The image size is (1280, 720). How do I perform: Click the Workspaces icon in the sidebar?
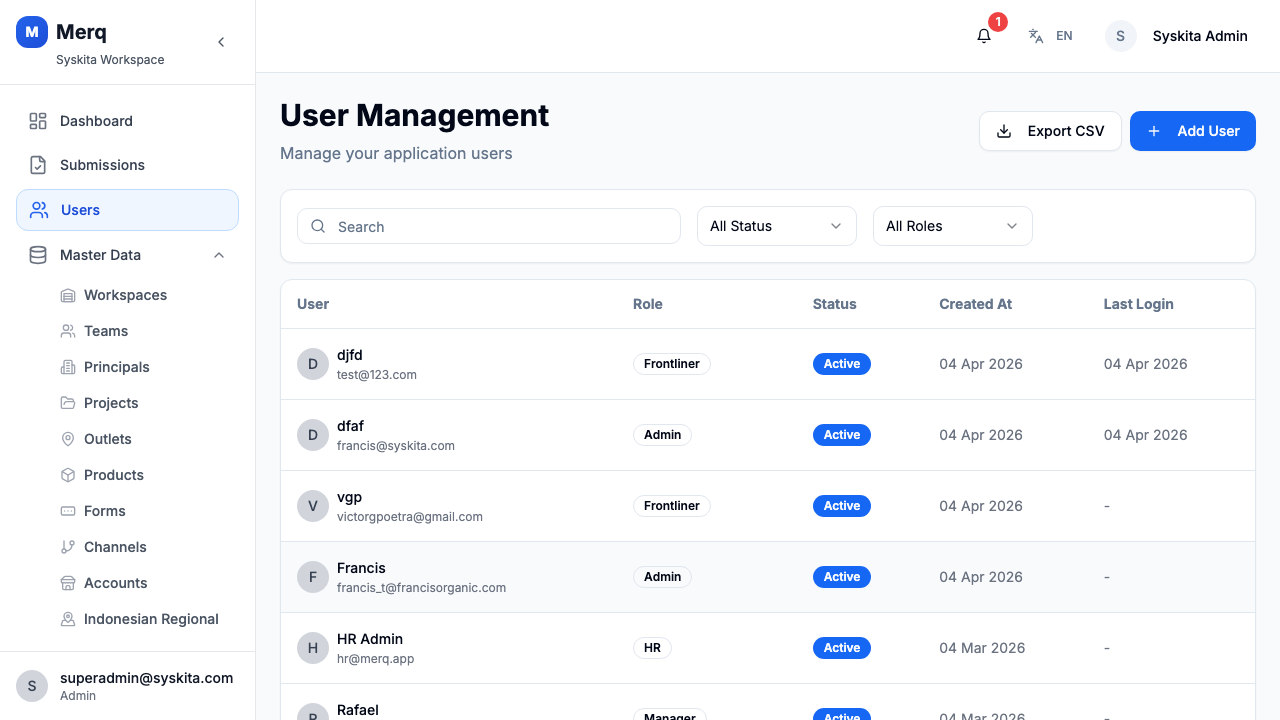[x=68, y=295]
